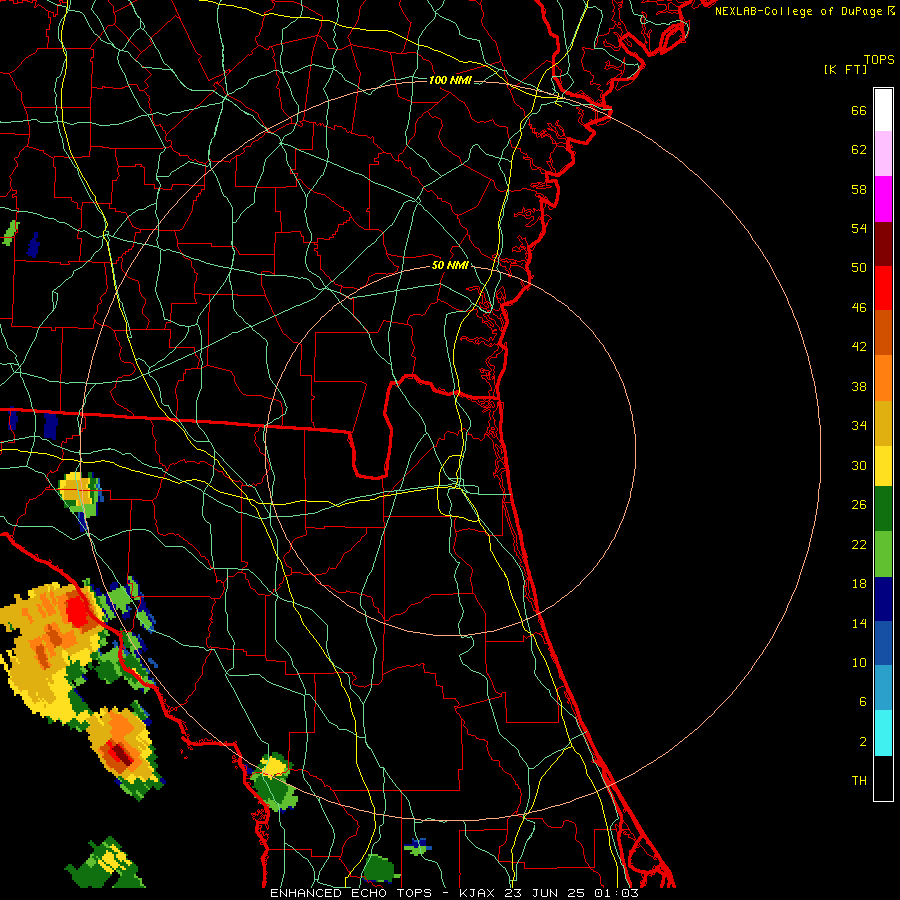
Task: Pick the navy blue legend swatch
Action: 883,599
